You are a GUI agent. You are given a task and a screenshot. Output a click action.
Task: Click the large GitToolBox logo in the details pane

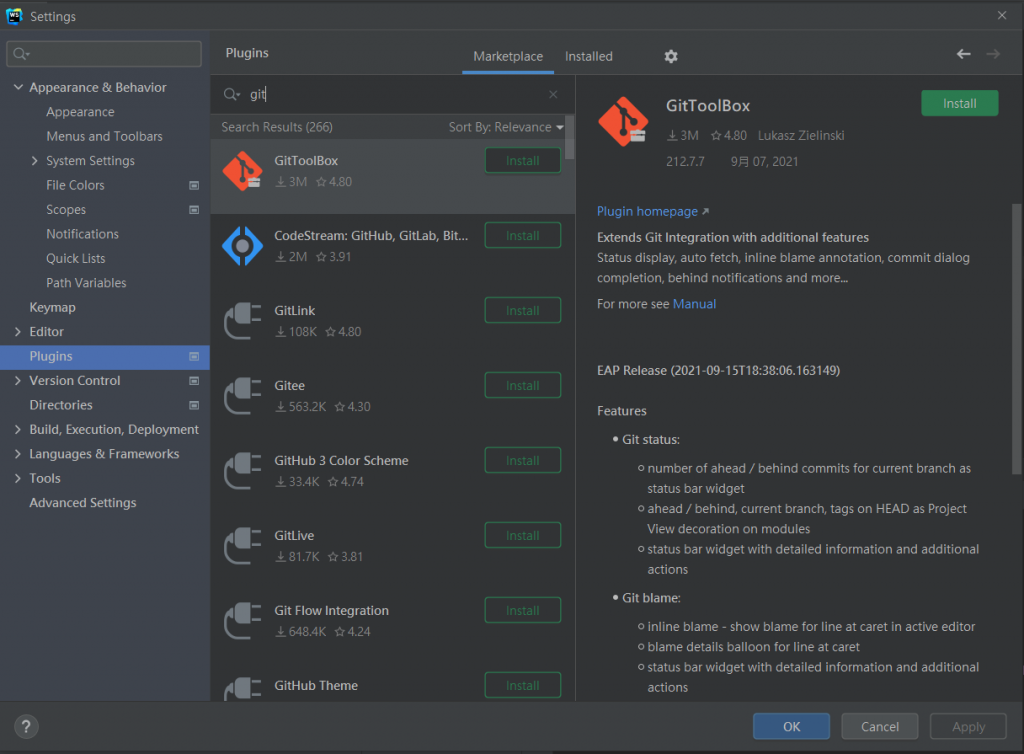click(x=623, y=121)
